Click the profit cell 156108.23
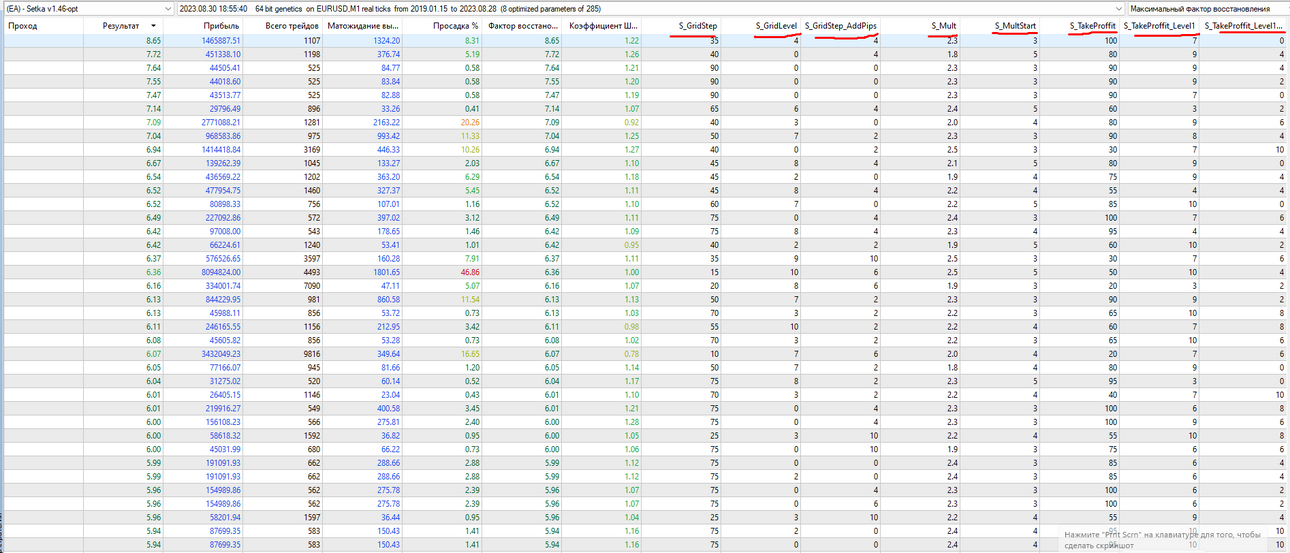This screenshot has height=553, width=1290. [x=218, y=421]
